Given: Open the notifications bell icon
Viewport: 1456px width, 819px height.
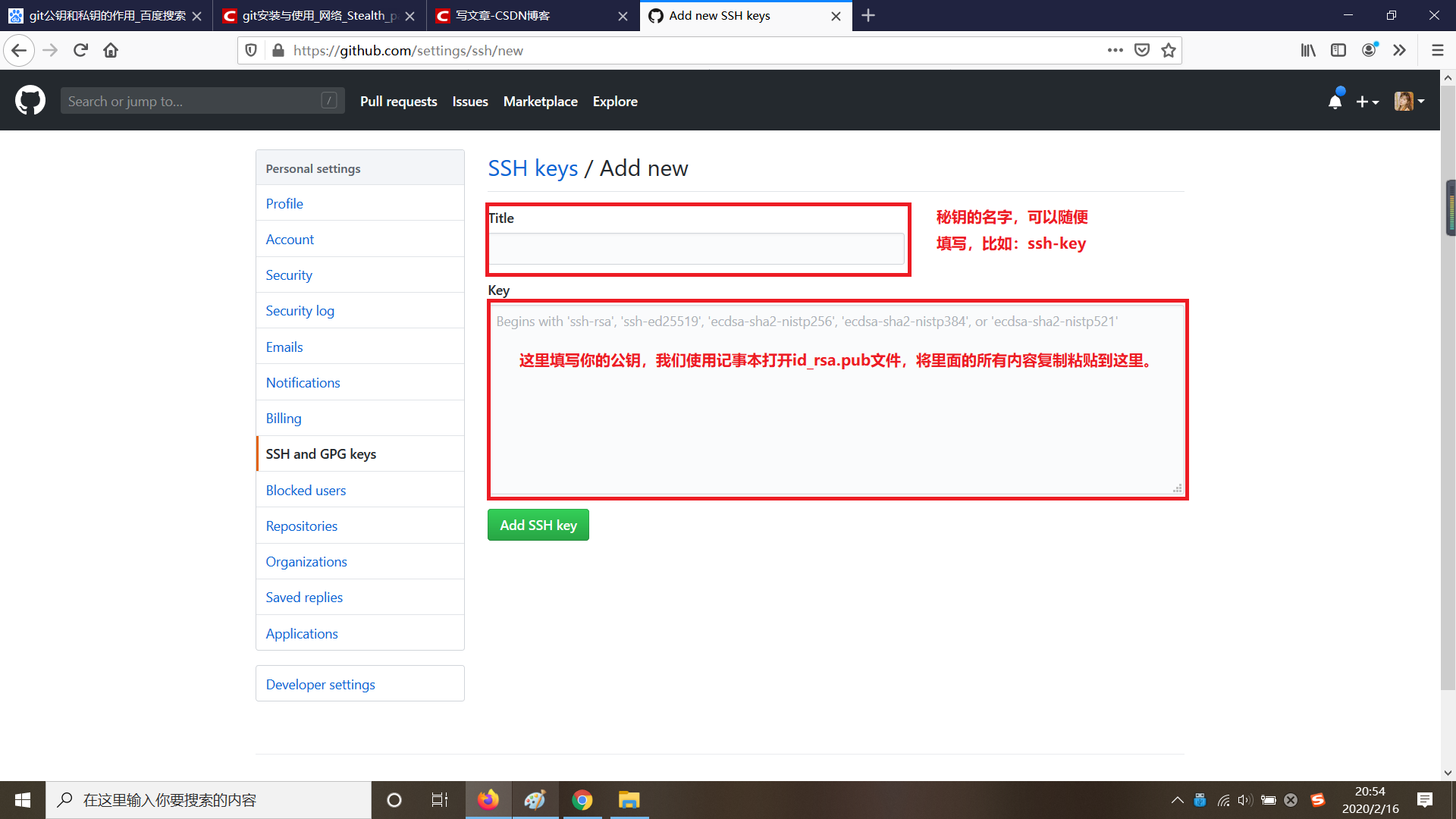Looking at the screenshot, I should [1335, 101].
